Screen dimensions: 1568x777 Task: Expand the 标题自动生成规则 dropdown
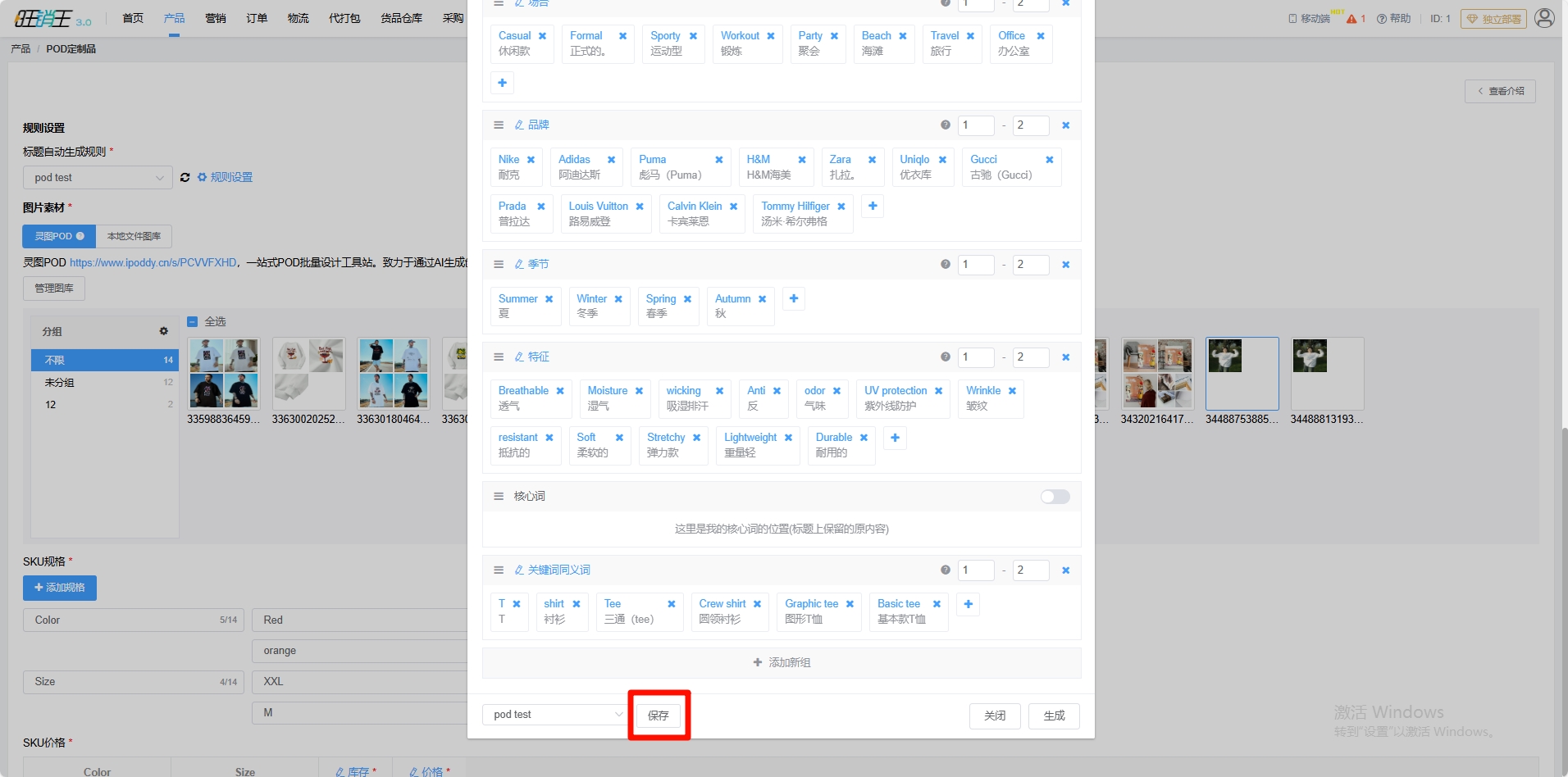[98, 178]
